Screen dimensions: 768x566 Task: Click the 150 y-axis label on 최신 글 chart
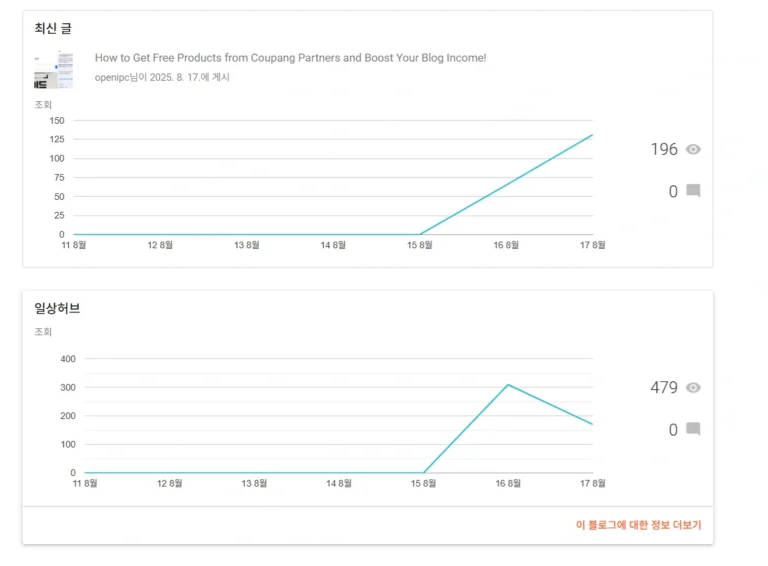tap(57, 120)
